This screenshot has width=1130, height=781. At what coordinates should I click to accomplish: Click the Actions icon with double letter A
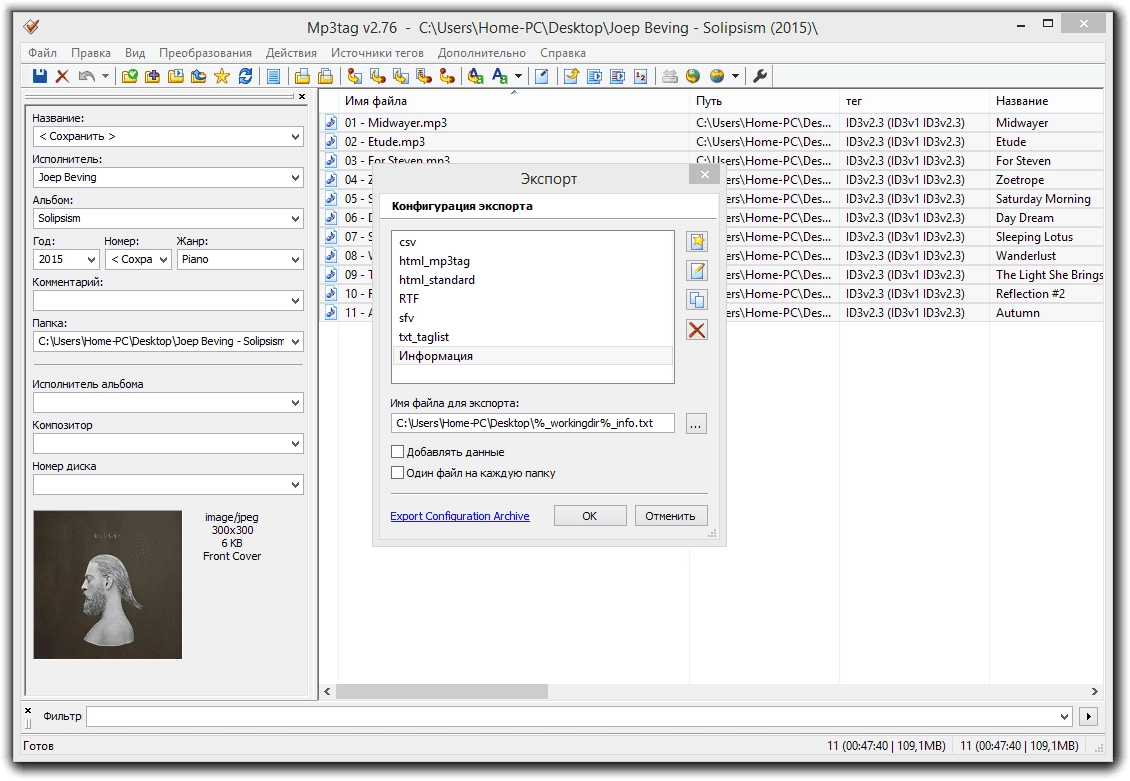click(476, 76)
